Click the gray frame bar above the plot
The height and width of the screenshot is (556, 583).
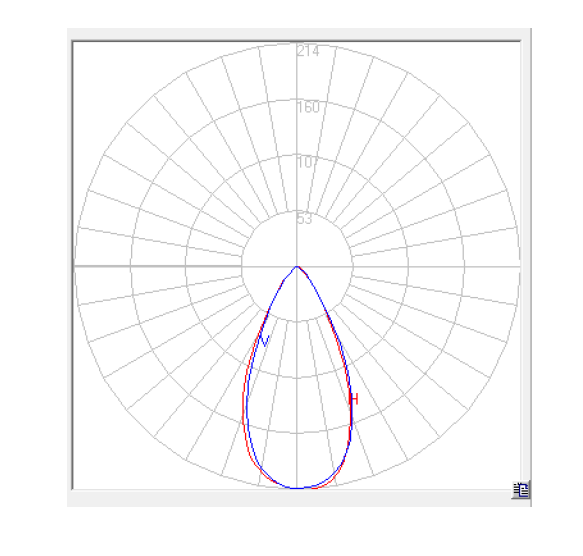pyautogui.click(x=299, y=34)
